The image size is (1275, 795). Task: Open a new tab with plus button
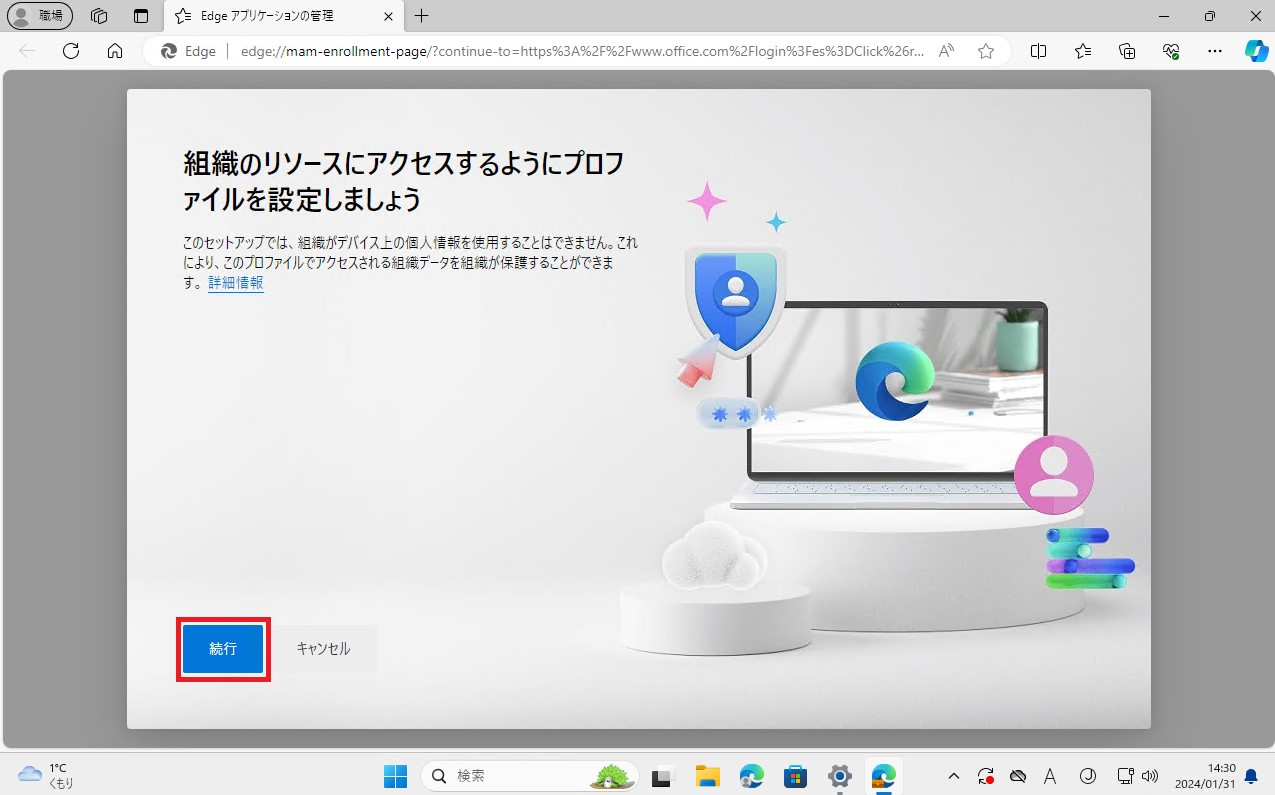422,16
